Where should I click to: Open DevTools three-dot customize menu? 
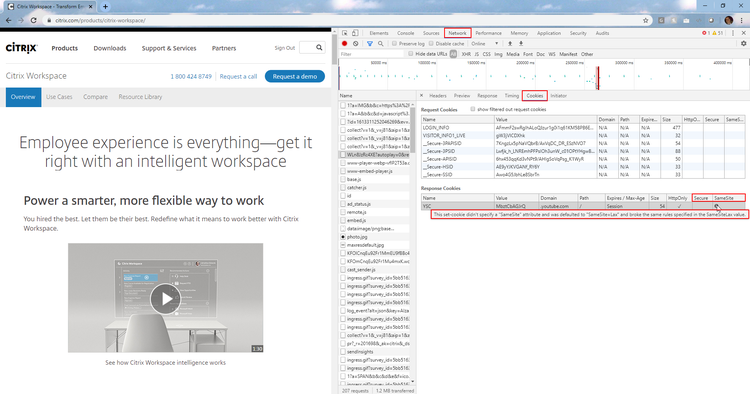pos(733,33)
